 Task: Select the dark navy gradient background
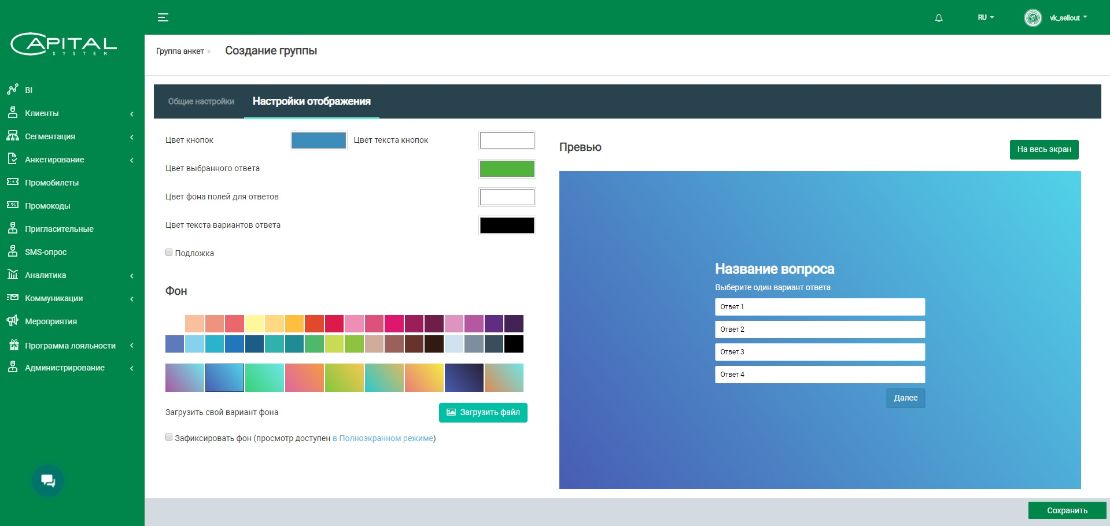[x=464, y=377]
